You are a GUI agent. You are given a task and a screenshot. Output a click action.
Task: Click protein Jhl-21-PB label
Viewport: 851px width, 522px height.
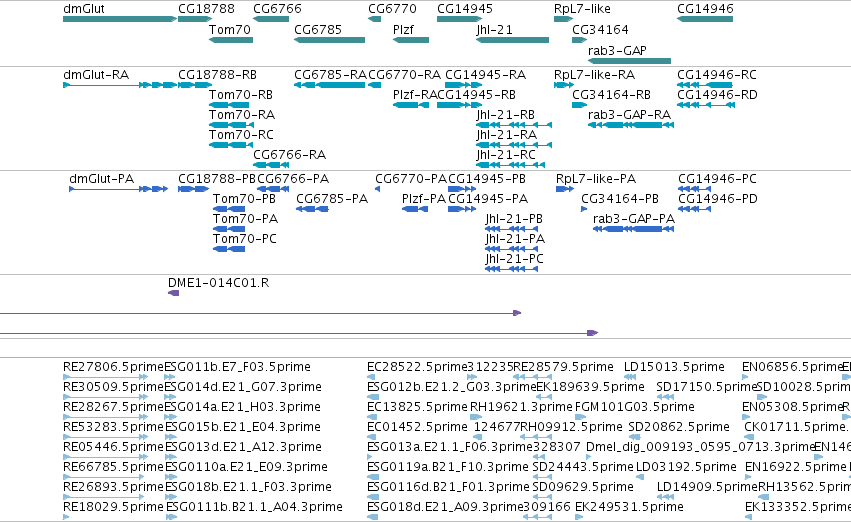tap(514, 219)
